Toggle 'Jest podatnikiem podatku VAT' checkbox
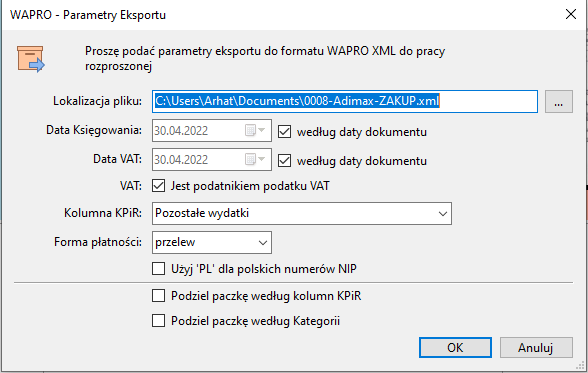Screen dimensions: 588x373 pyautogui.click(x=158, y=186)
